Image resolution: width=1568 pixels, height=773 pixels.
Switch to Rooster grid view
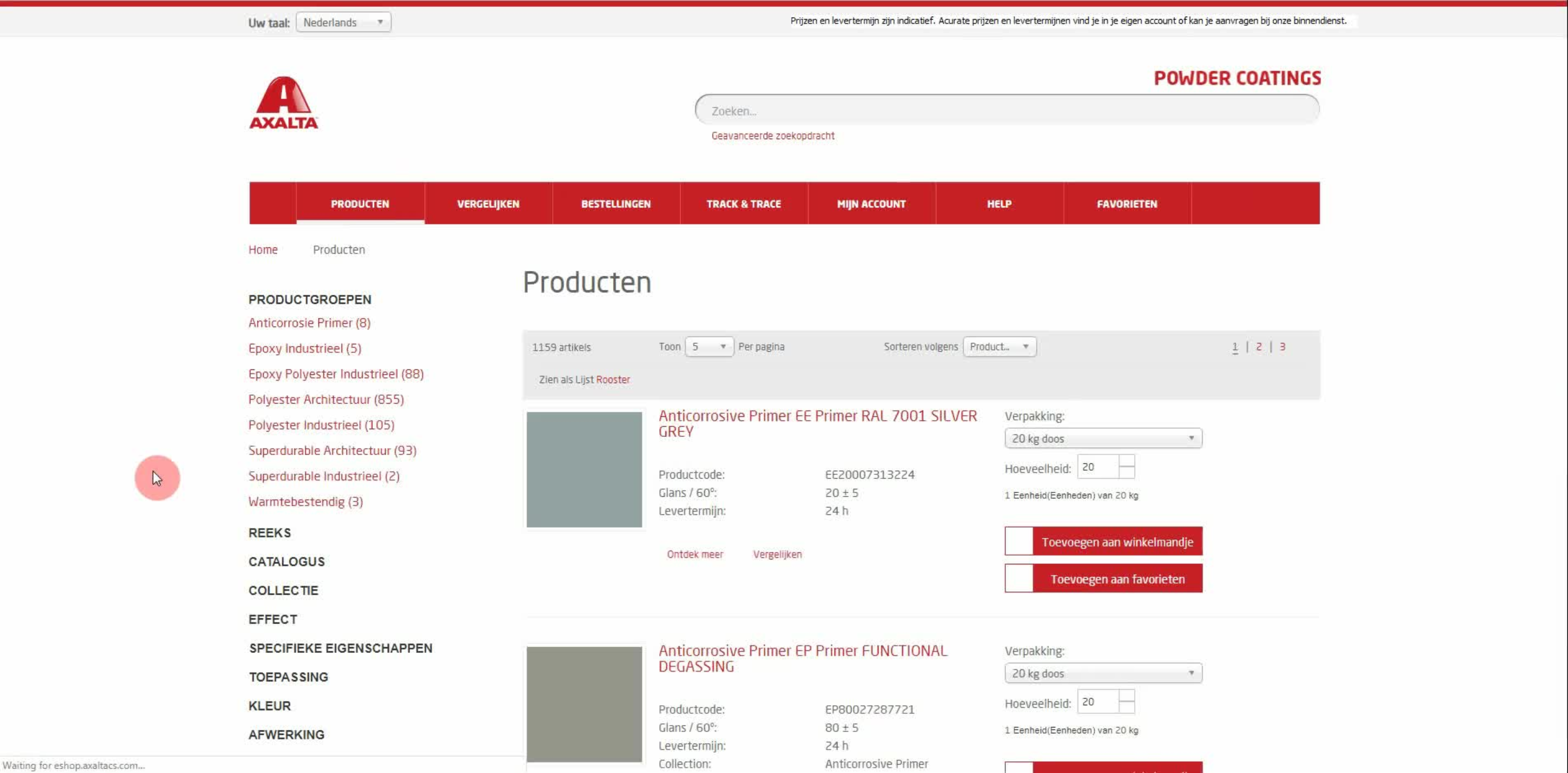click(613, 379)
